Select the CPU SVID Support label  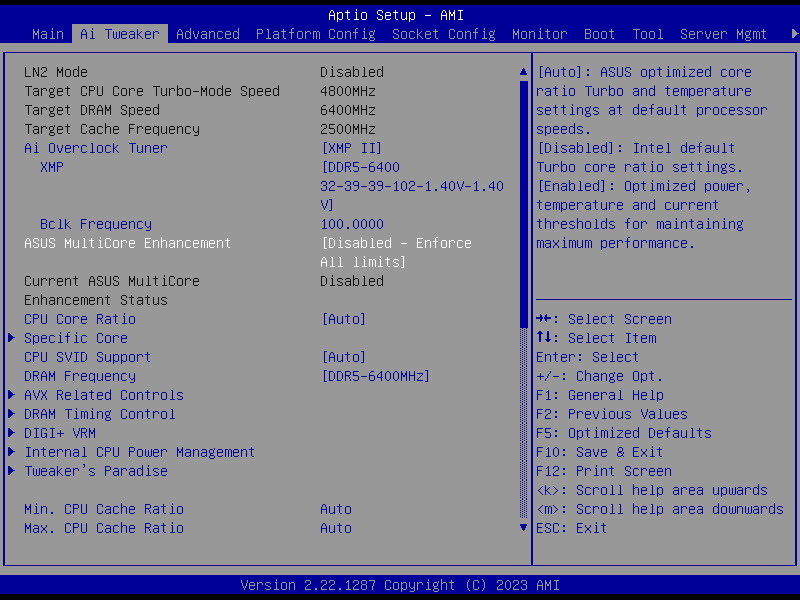(x=88, y=357)
